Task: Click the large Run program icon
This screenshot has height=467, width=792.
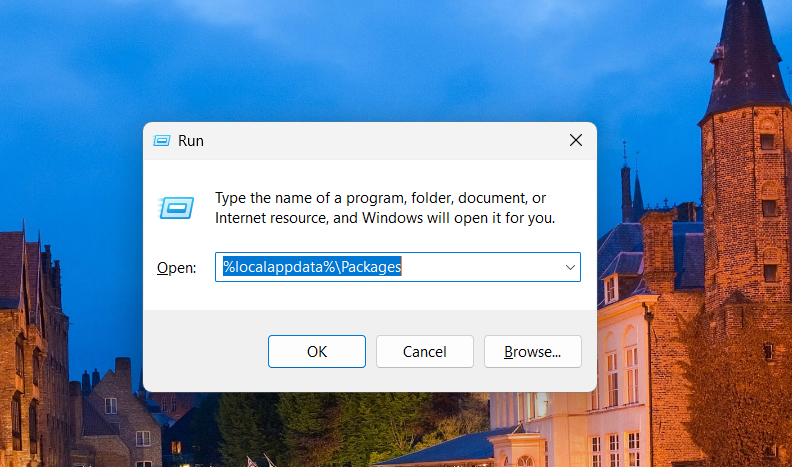Action: [x=177, y=207]
